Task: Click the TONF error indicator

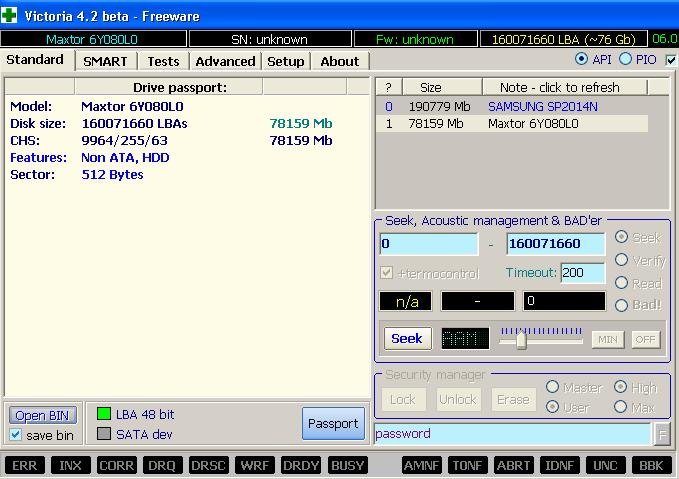Action: pos(467,466)
